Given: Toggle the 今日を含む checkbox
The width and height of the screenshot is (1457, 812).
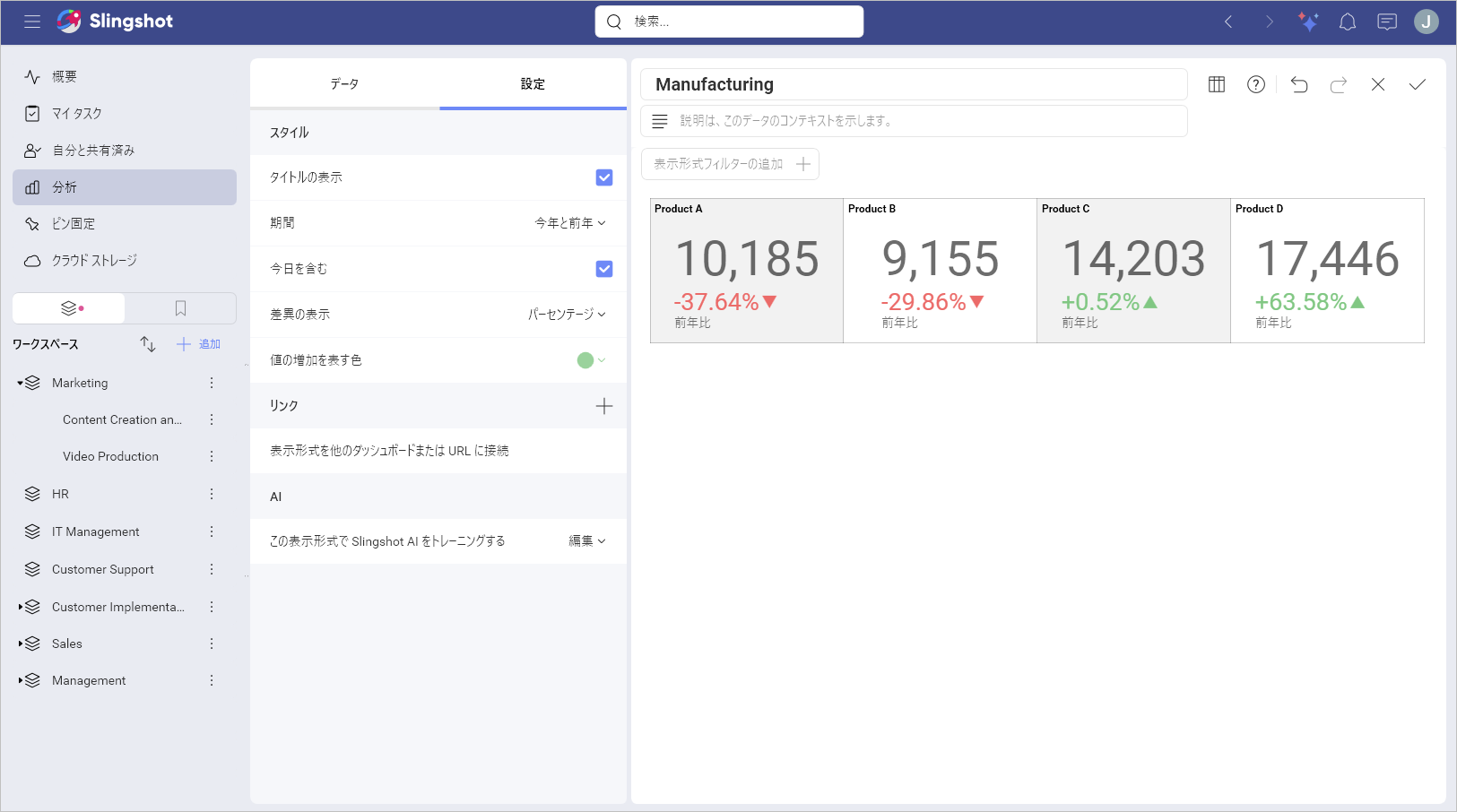Looking at the screenshot, I should [x=604, y=269].
